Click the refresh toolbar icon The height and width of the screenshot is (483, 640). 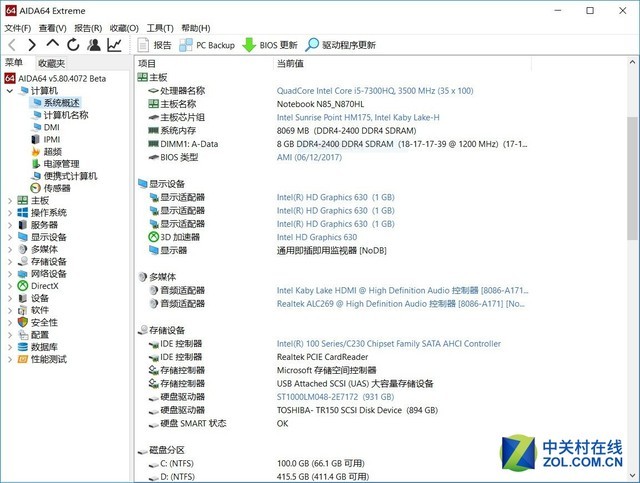pyautogui.click(x=73, y=45)
